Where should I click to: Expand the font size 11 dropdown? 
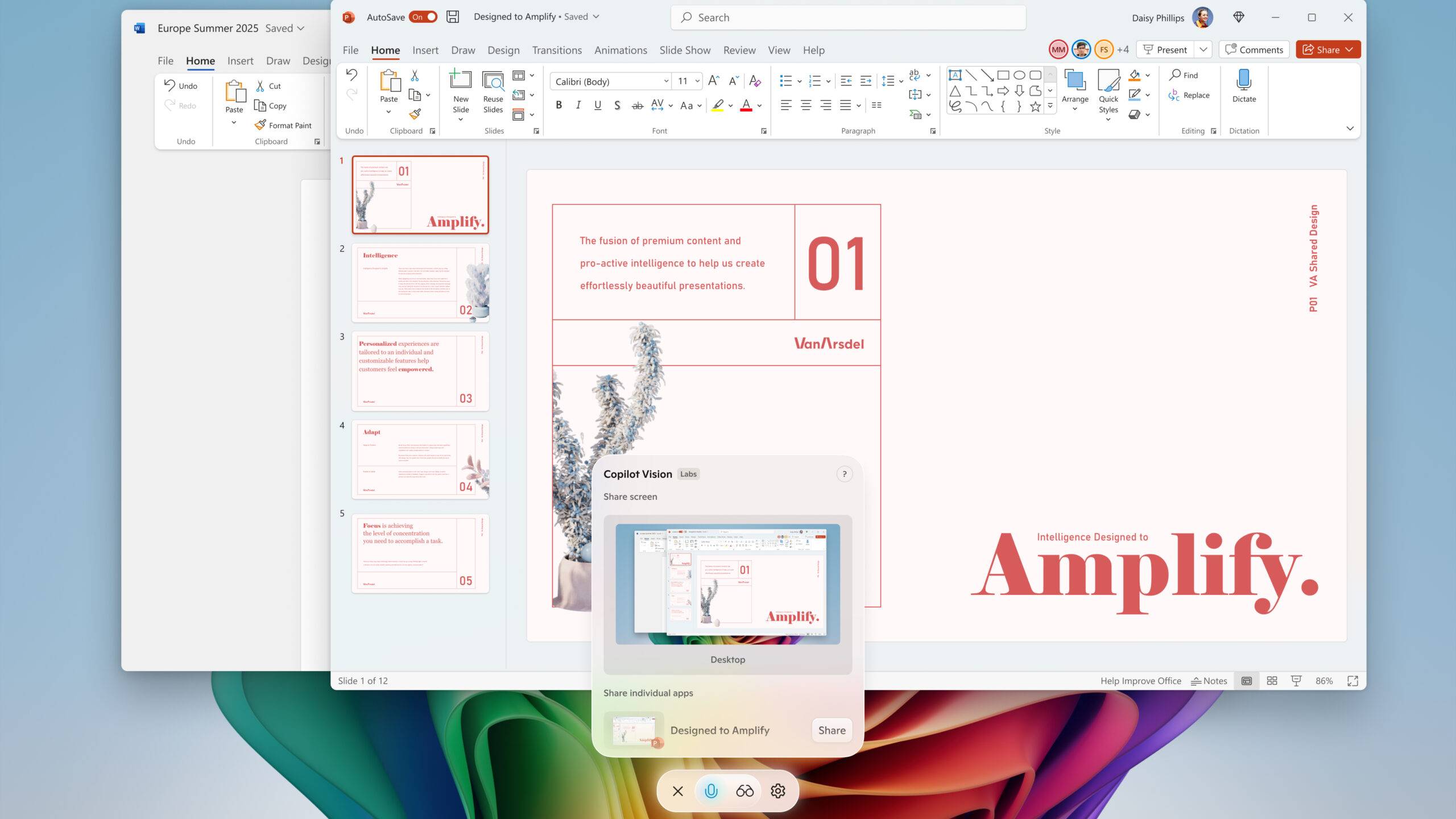(697, 81)
